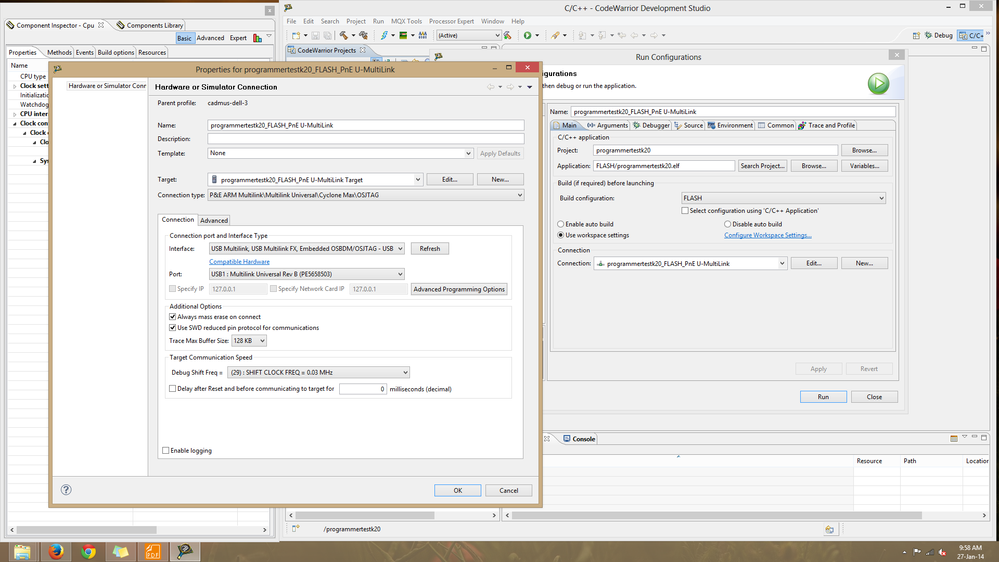Open the Connection type dropdown
Screen dimensions: 999x562
520,196
